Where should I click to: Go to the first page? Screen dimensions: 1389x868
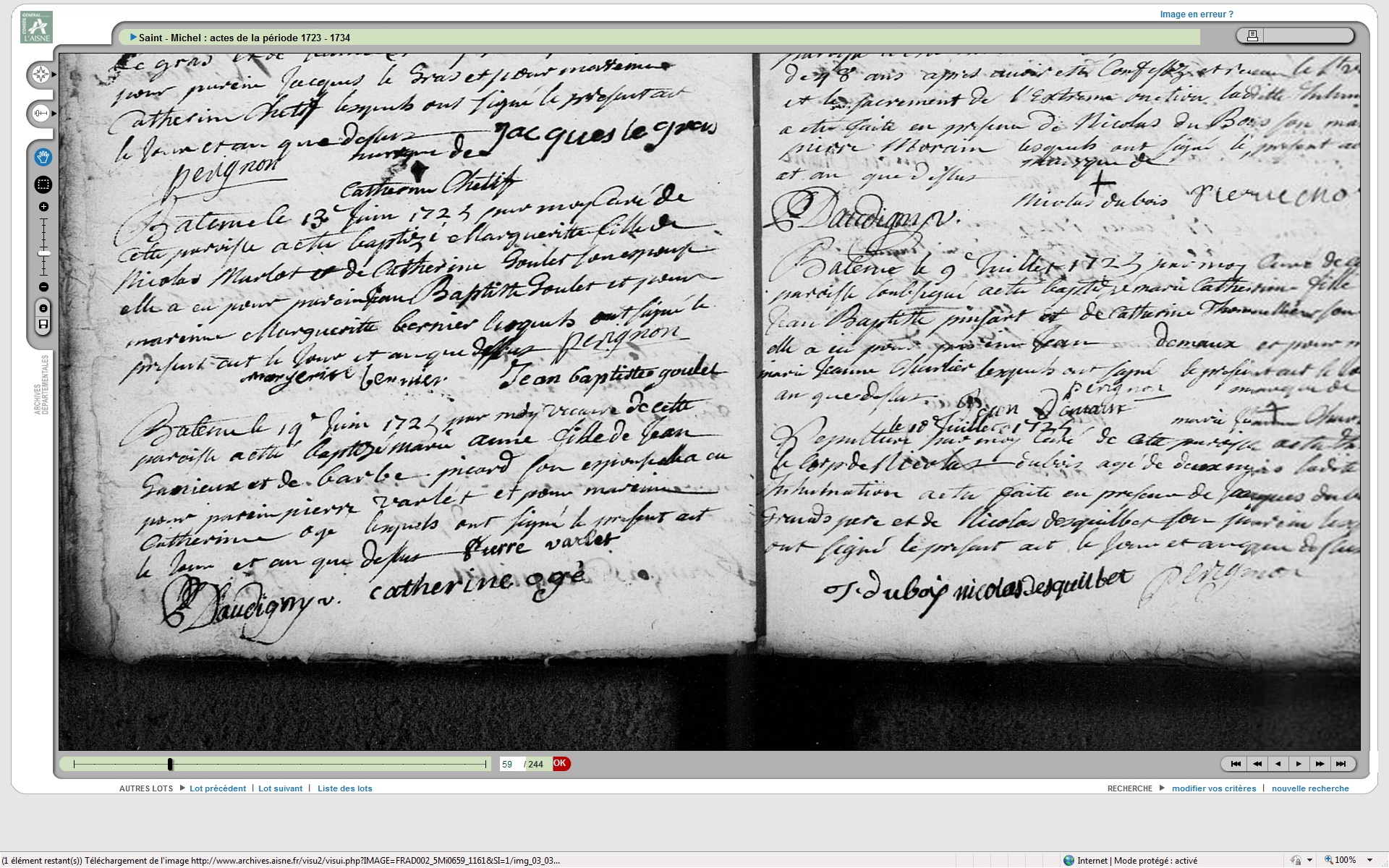(x=1236, y=764)
